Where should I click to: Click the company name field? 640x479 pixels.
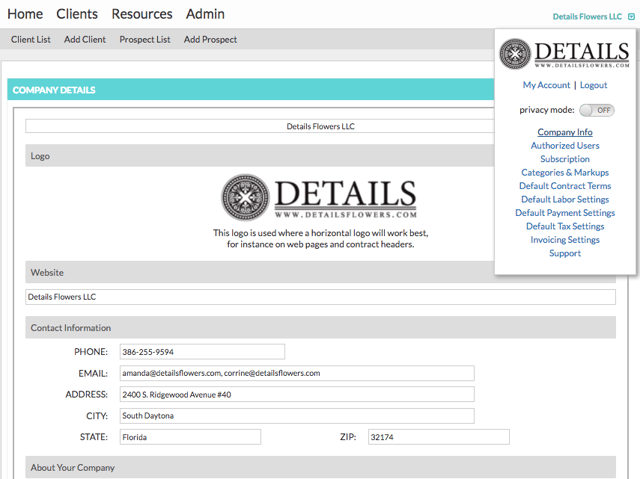[x=260, y=126]
